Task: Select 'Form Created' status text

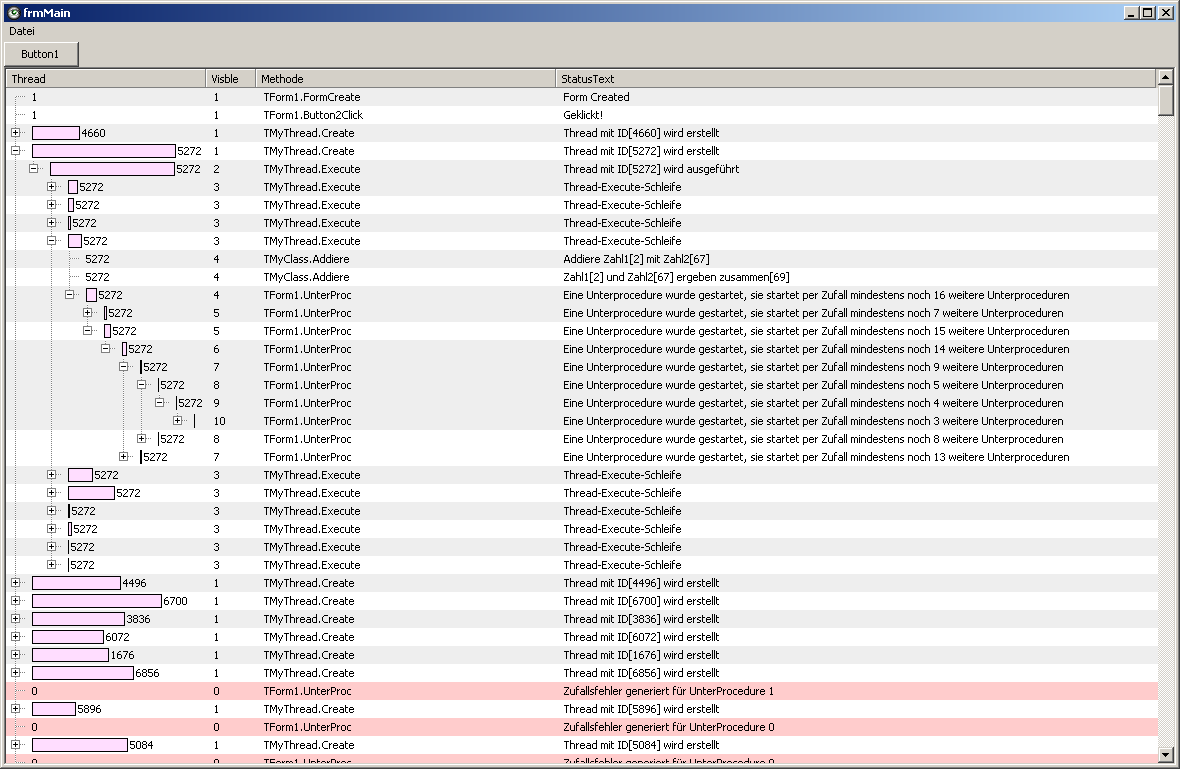Action: [596, 97]
